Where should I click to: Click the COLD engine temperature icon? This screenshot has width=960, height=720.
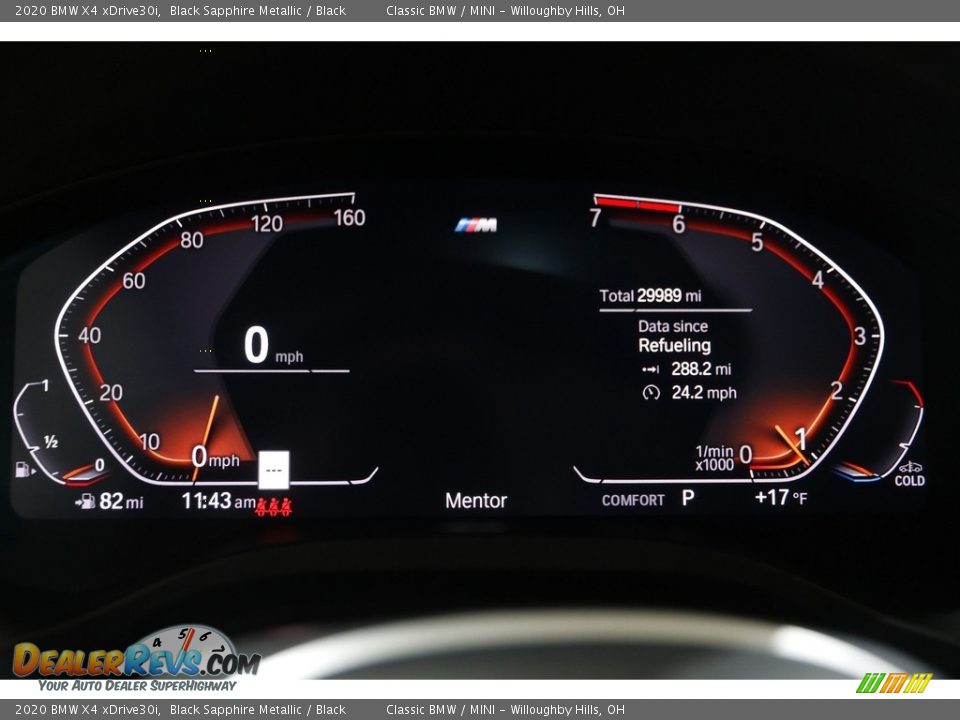coord(910,474)
